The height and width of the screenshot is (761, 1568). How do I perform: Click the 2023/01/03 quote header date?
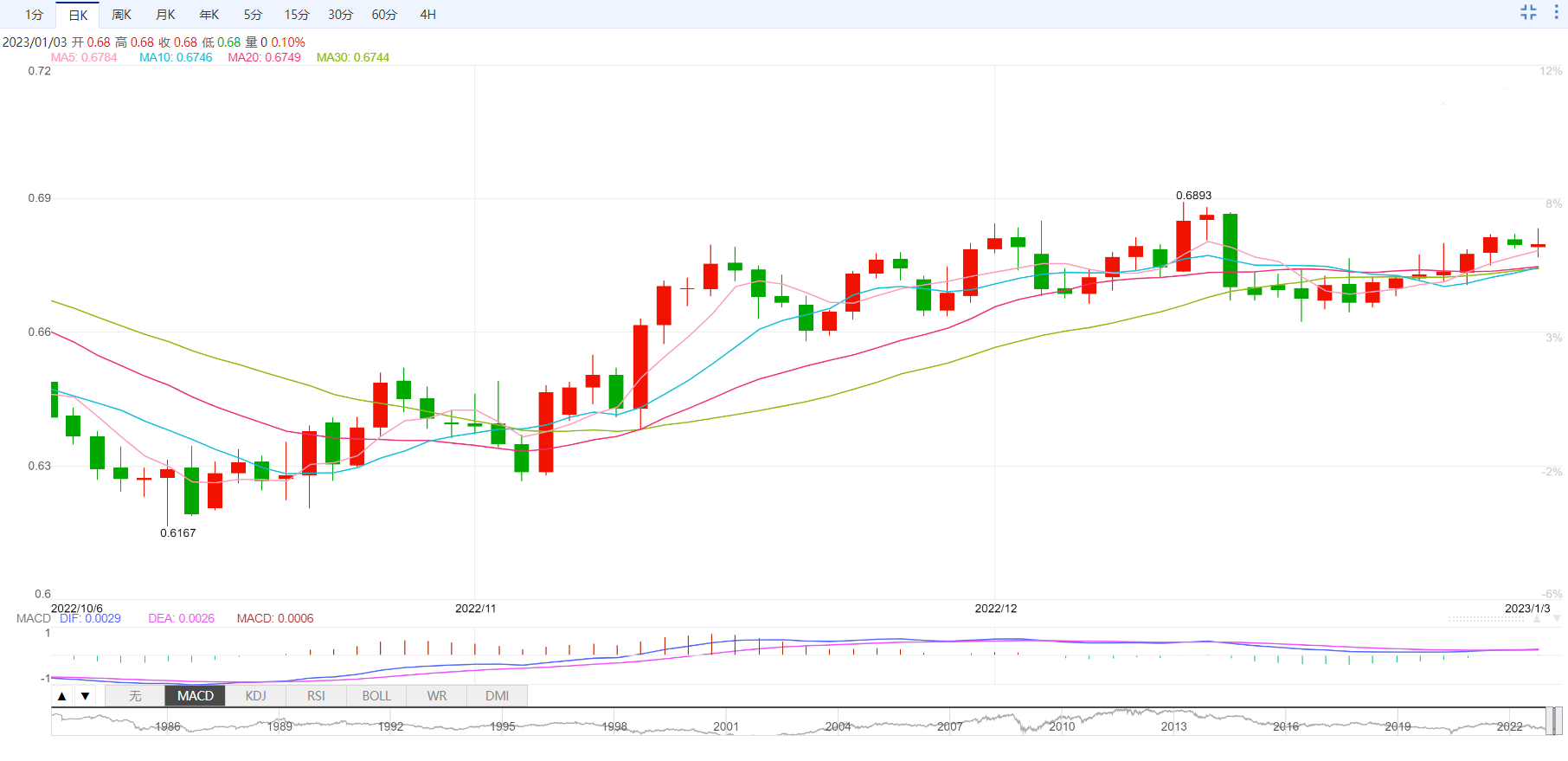[35, 42]
